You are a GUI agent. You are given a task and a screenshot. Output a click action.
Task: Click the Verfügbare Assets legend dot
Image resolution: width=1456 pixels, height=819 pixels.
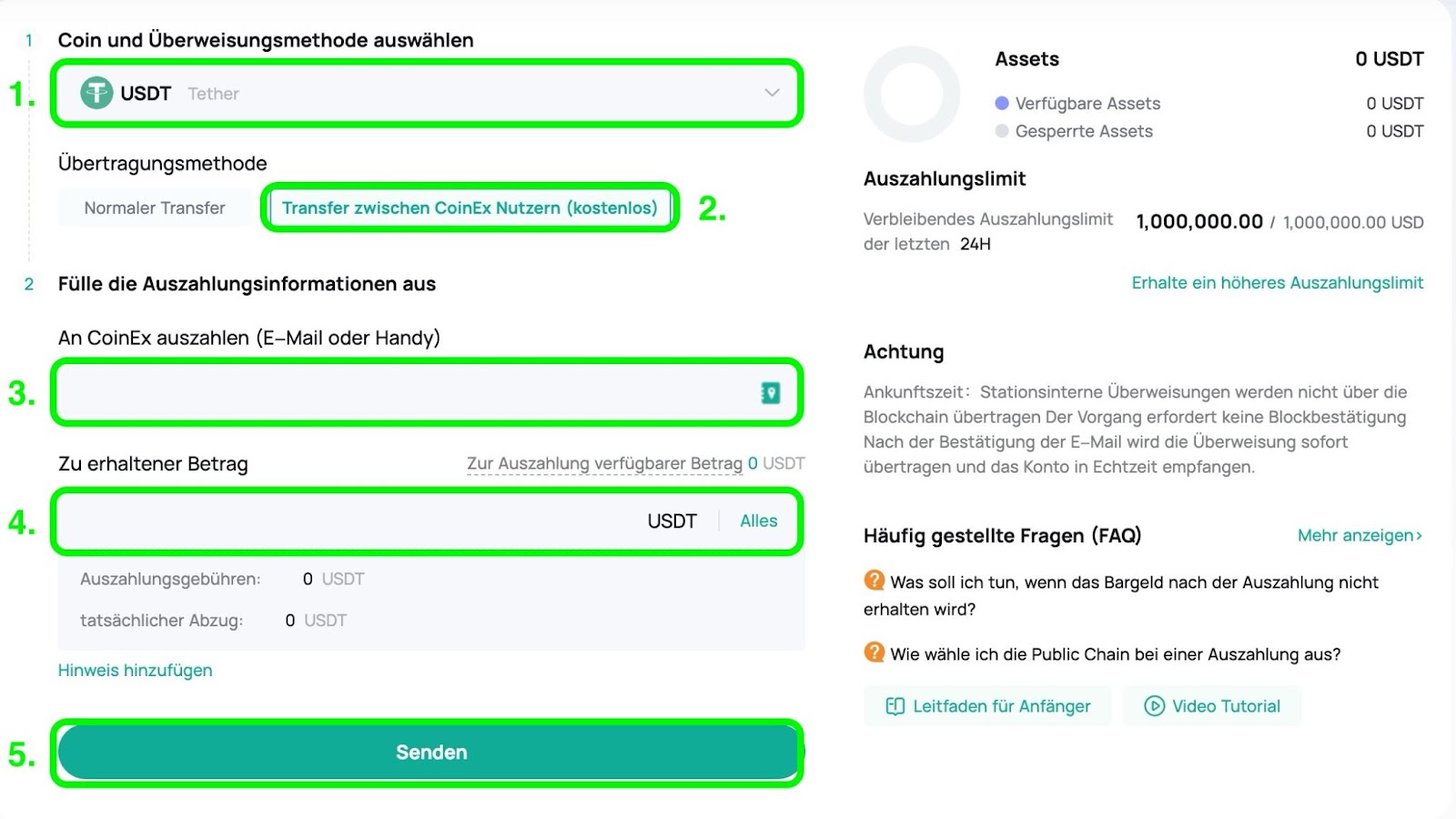[1002, 103]
